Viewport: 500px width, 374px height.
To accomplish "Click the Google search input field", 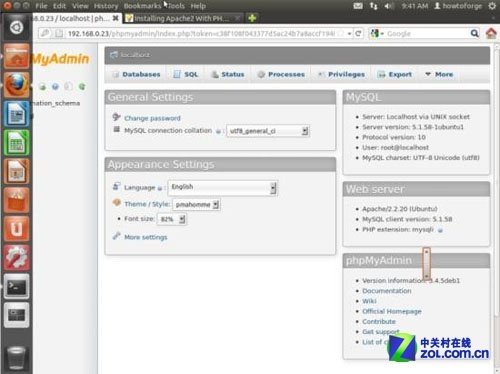I will 427,33.
